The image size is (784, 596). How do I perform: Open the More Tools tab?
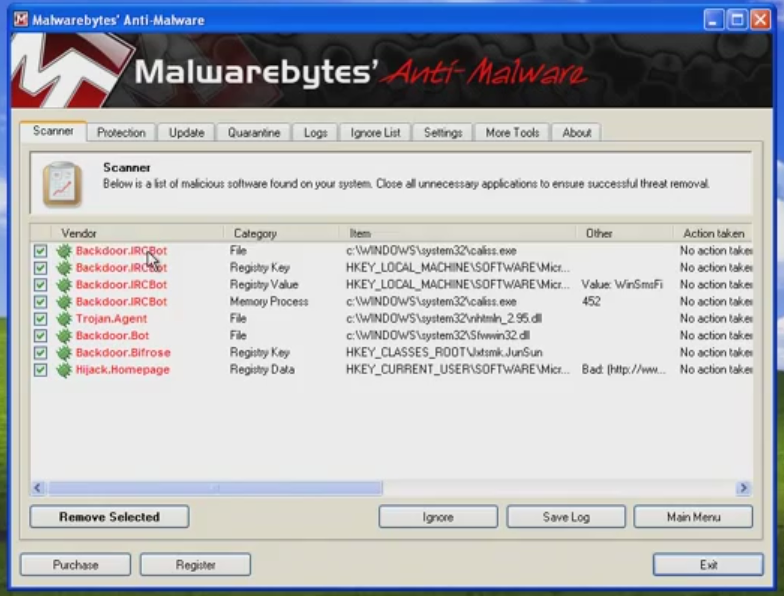[x=512, y=132]
